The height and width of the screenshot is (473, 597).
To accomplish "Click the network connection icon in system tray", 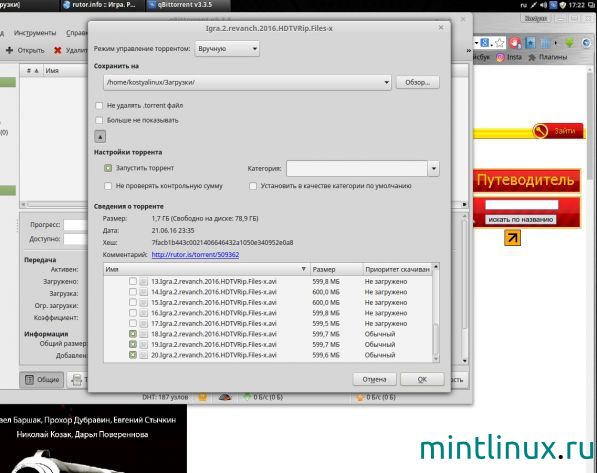I will [x=533, y=5].
